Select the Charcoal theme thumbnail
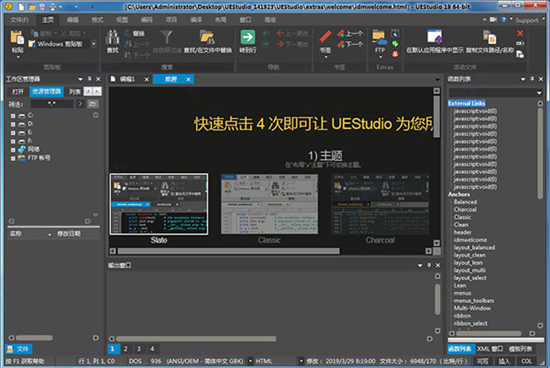Screen dimensions: 550x368 (380, 204)
